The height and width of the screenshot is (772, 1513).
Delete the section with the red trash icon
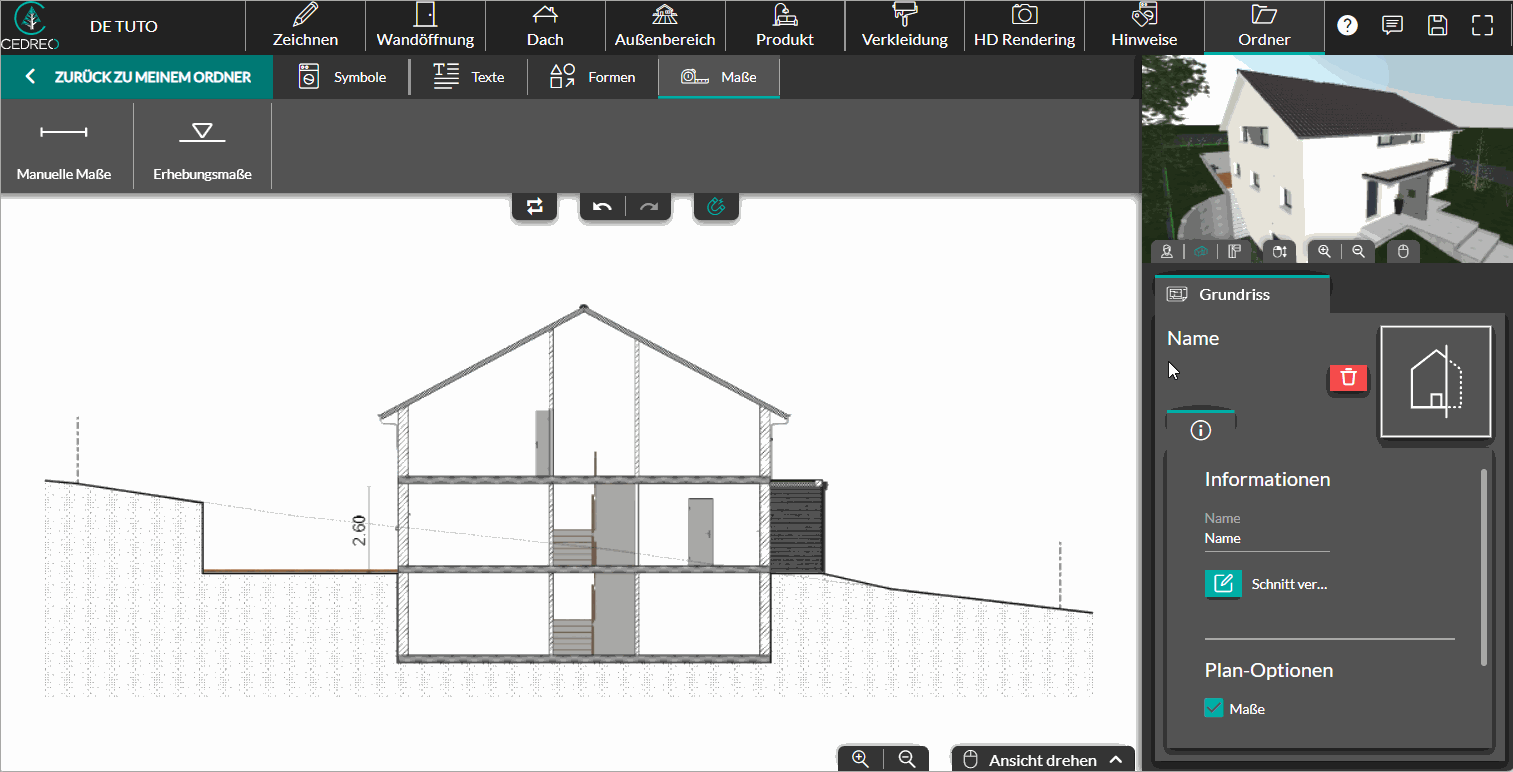pyautogui.click(x=1348, y=377)
